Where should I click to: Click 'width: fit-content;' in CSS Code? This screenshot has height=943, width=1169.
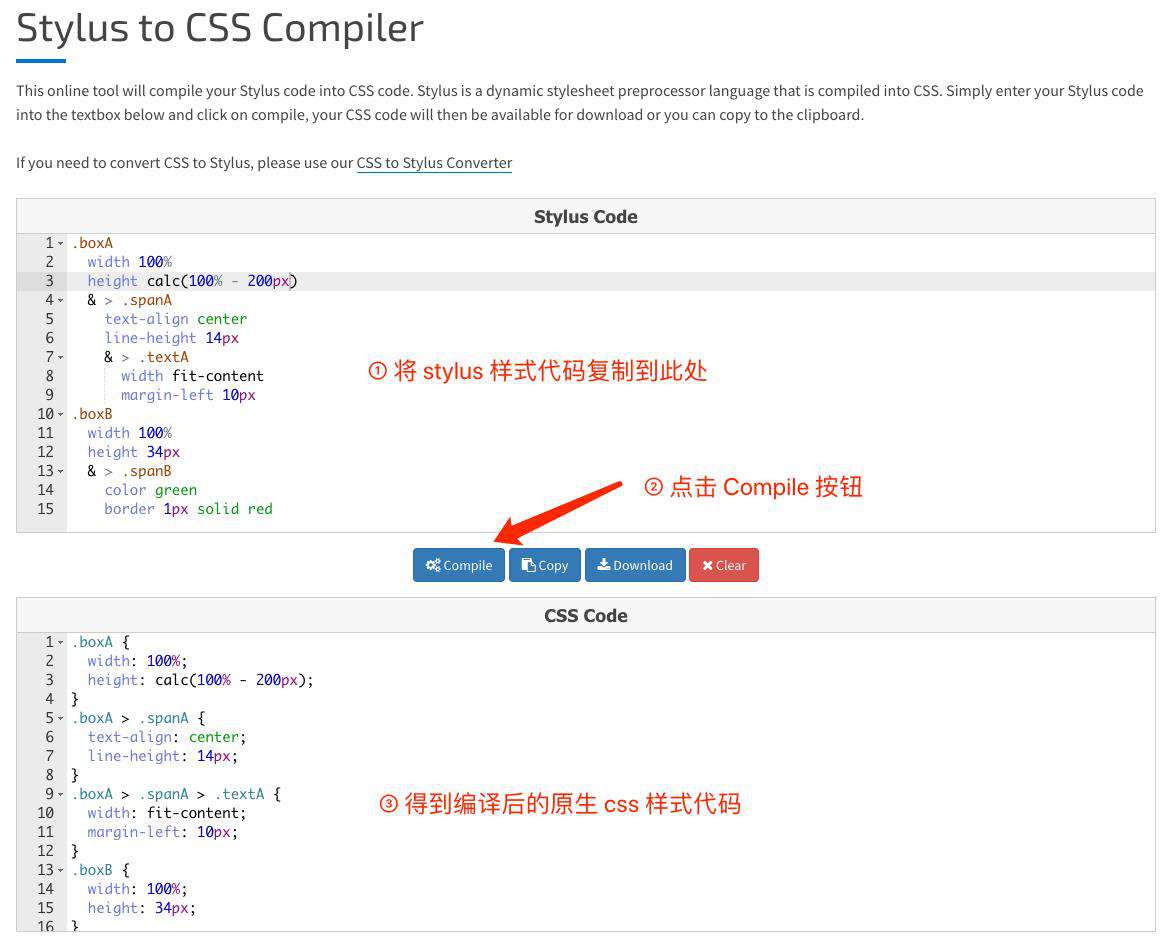tap(167, 813)
